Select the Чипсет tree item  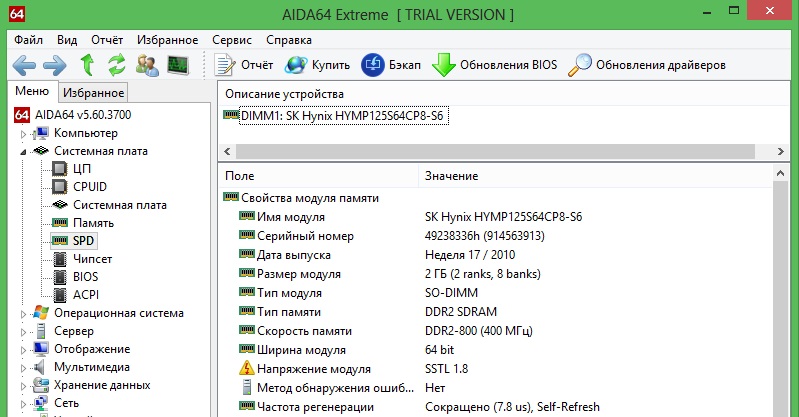(92, 259)
